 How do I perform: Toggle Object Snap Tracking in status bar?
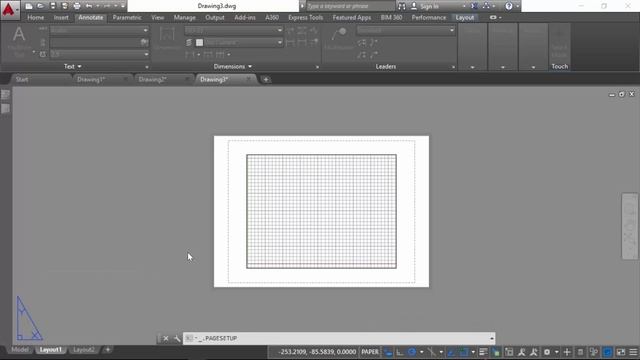click(451, 352)
